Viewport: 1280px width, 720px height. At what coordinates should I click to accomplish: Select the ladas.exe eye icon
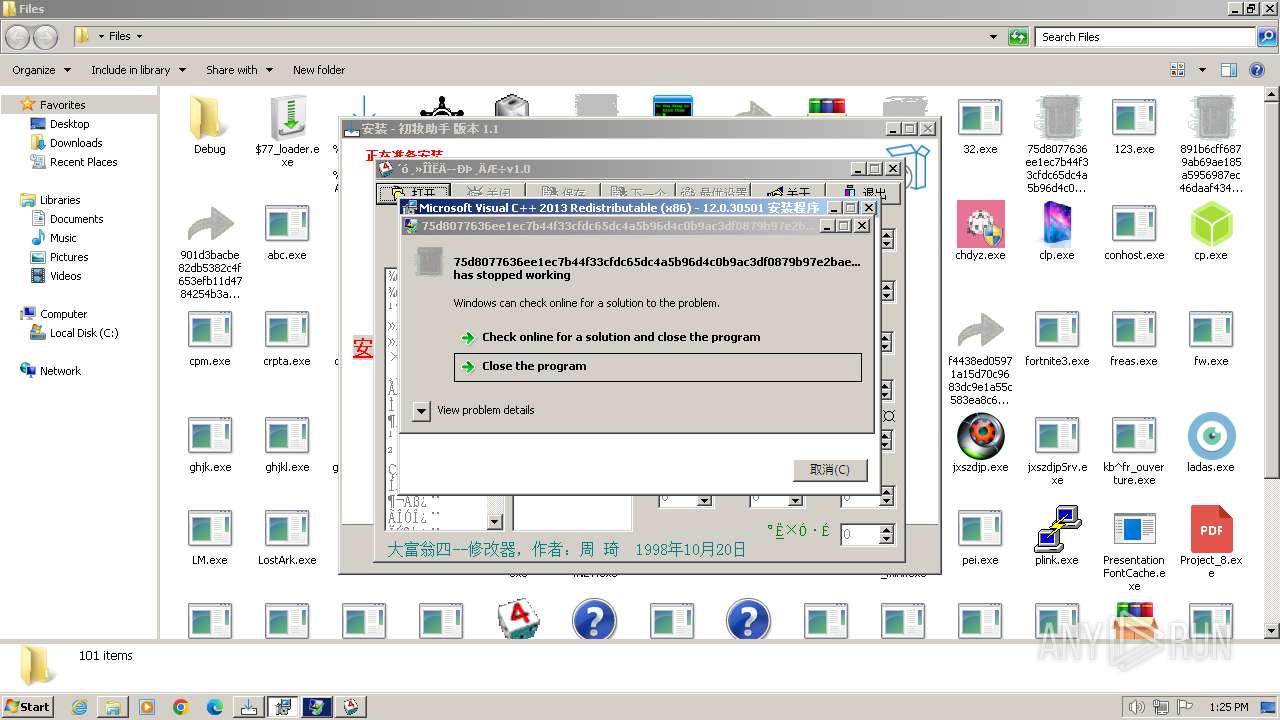(1211, 436)
